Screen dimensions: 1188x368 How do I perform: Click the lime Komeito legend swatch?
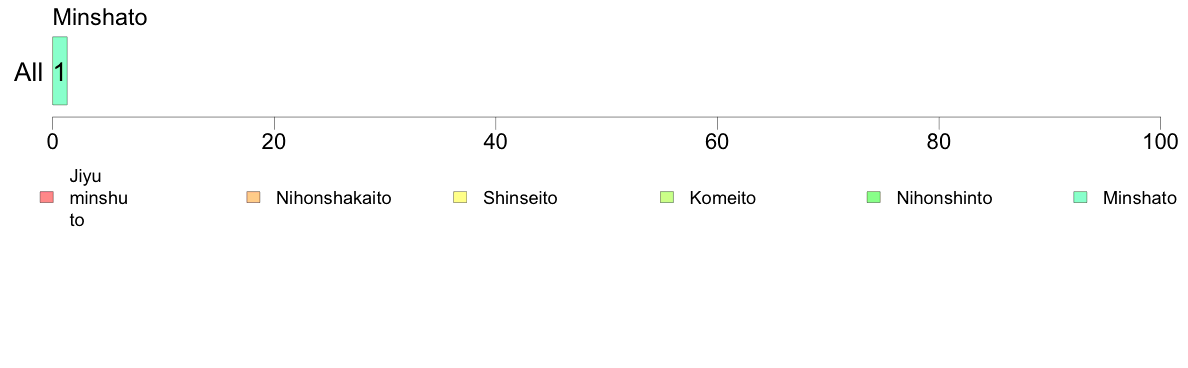[667, 198]
